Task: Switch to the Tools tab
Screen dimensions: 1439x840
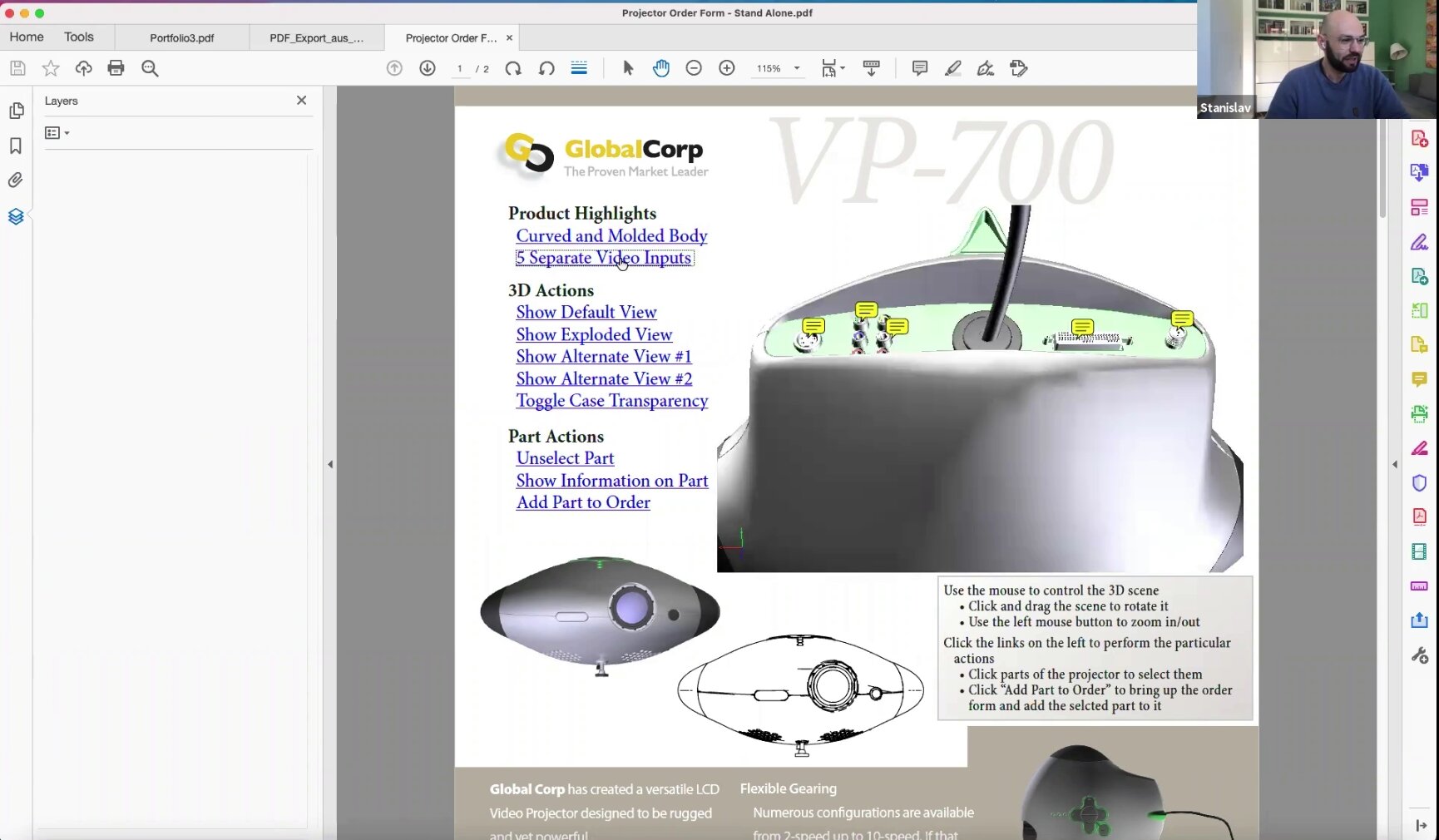Action: click(x=79, y=37)
